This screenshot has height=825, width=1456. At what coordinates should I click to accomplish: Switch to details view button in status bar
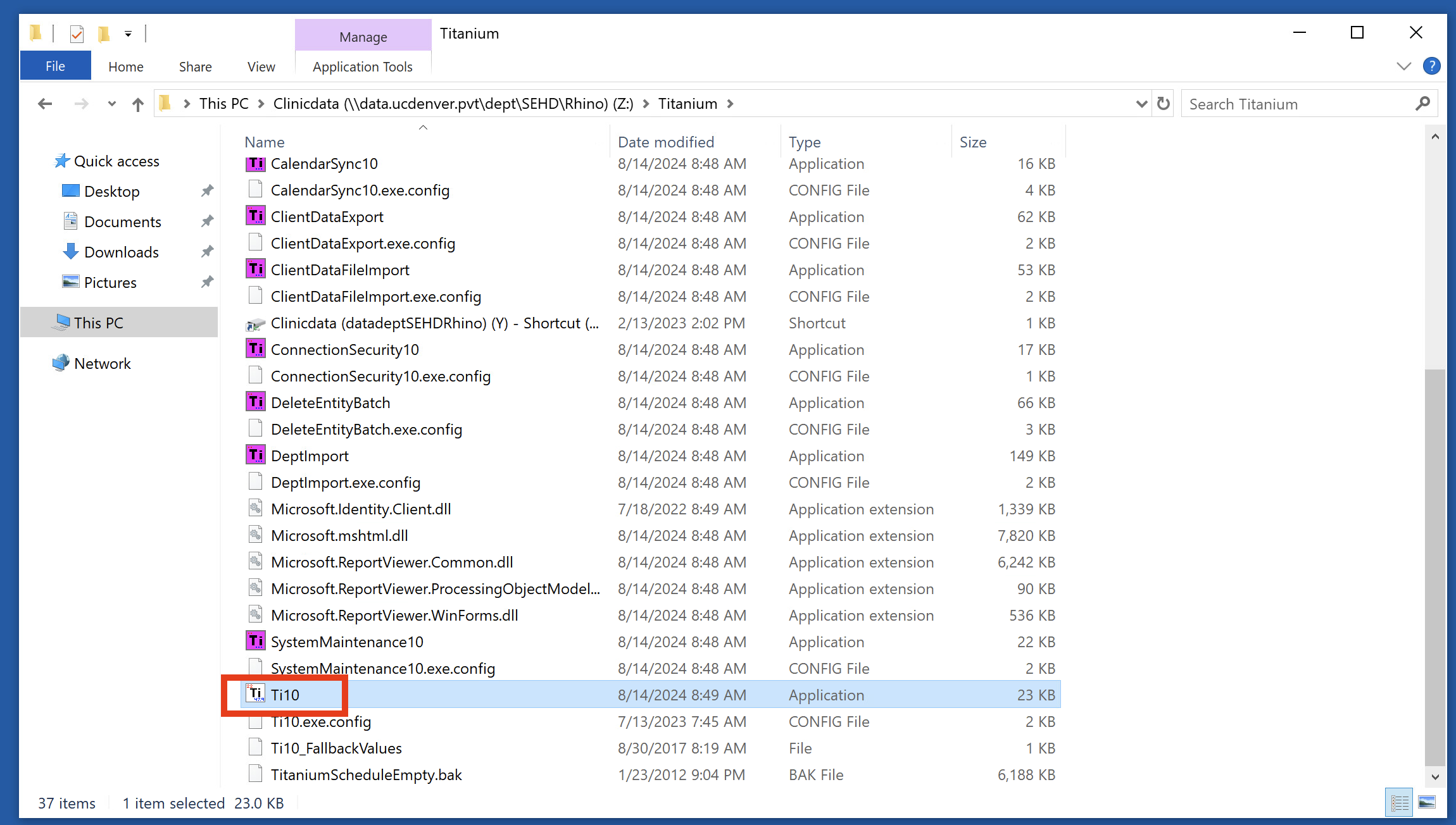click(x=1399, y=803)
